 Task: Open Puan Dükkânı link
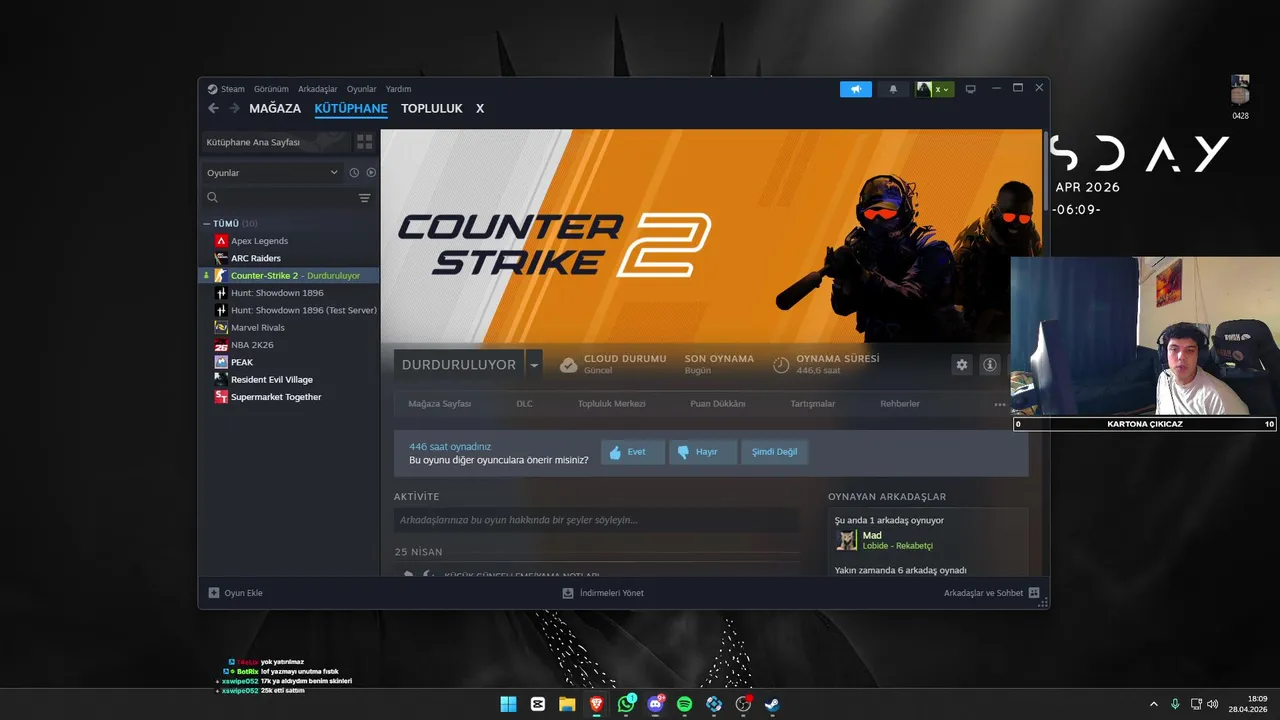[x=718, y=404]
